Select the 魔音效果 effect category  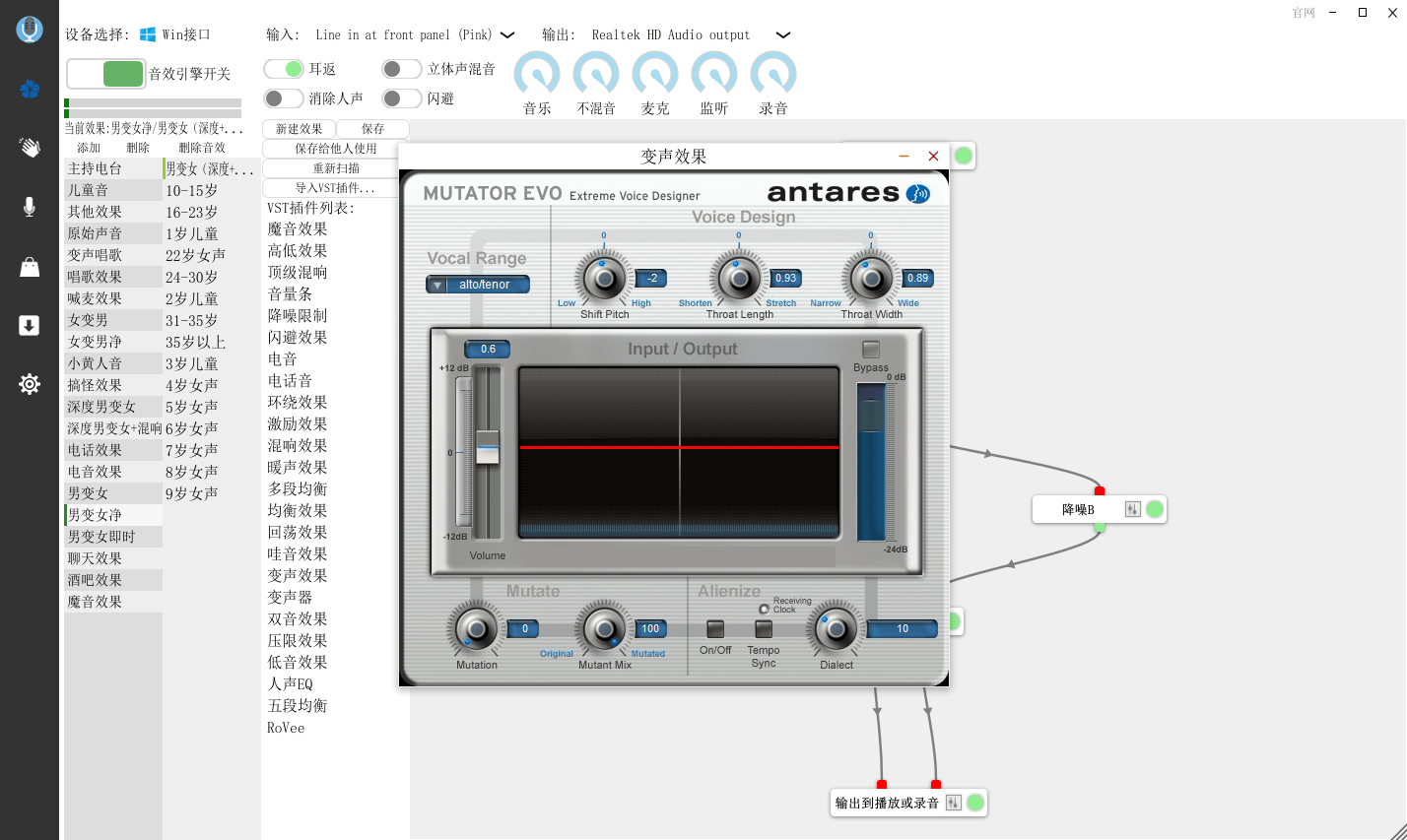pos(113,602)
